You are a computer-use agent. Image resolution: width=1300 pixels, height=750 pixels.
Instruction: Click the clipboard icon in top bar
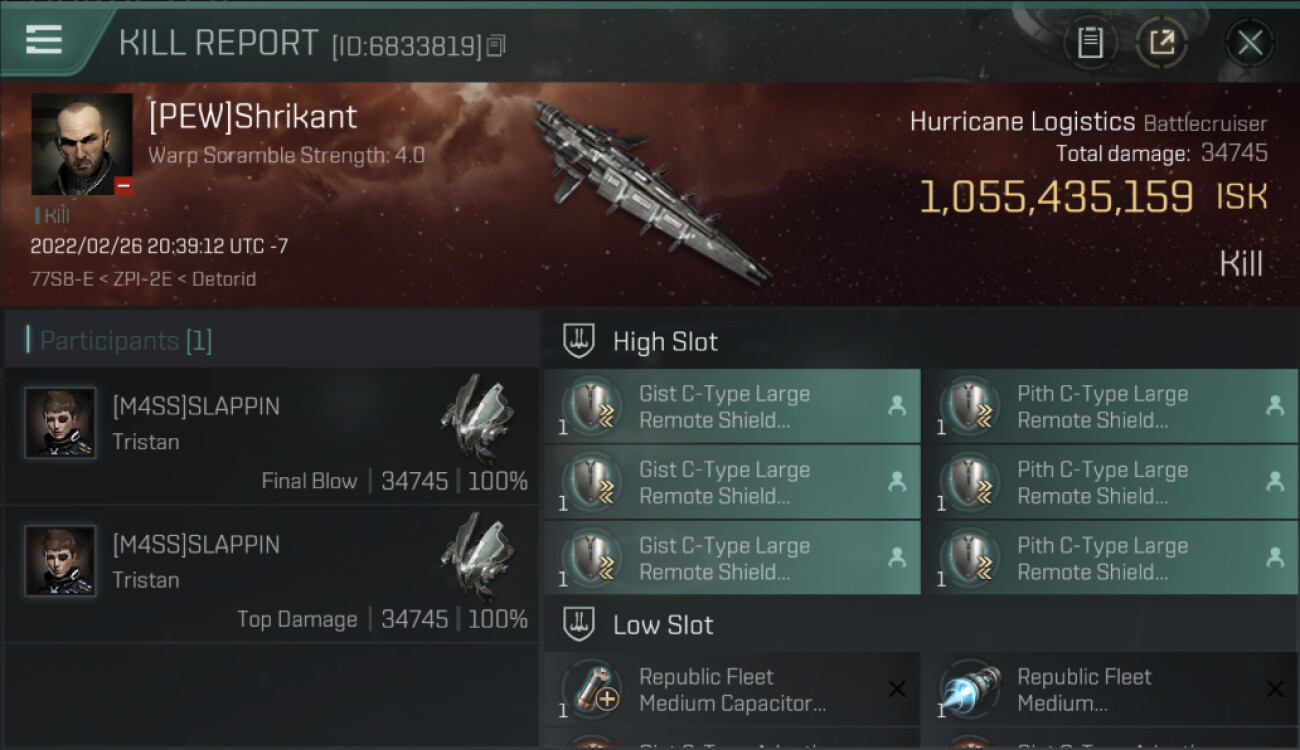coord(1090,43)
